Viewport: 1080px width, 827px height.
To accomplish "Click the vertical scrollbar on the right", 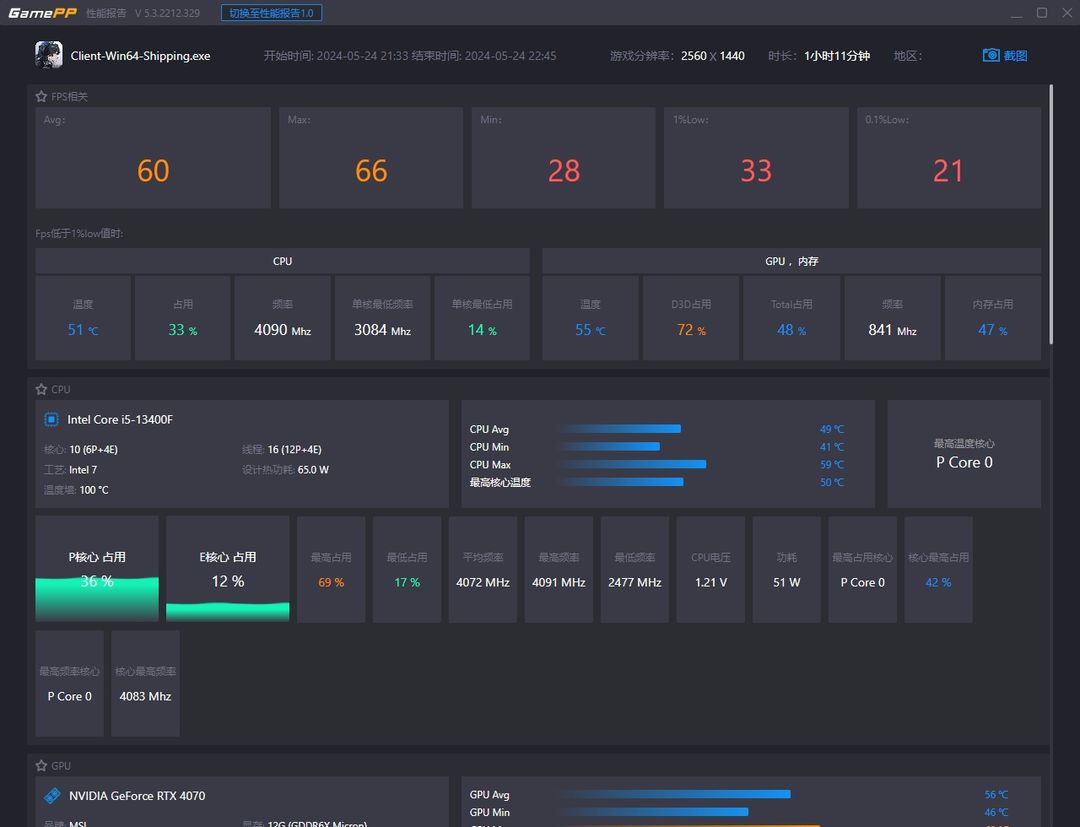I will click(1051, 214).
